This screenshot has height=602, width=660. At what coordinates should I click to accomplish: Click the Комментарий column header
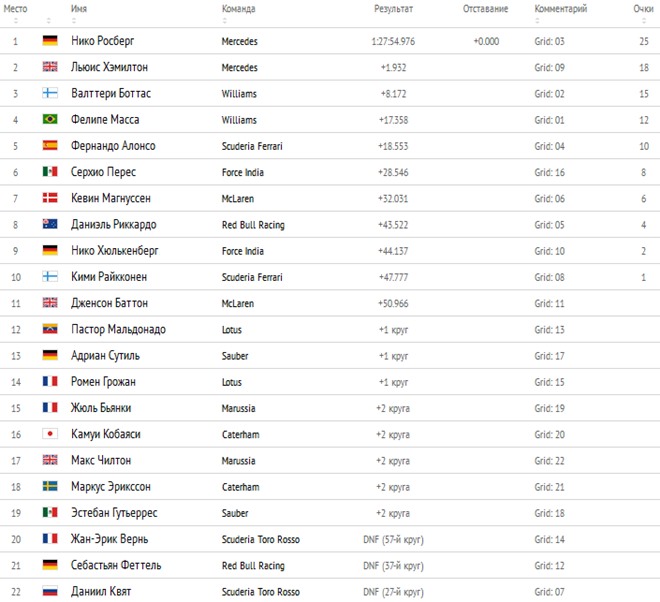pos(561,9)
